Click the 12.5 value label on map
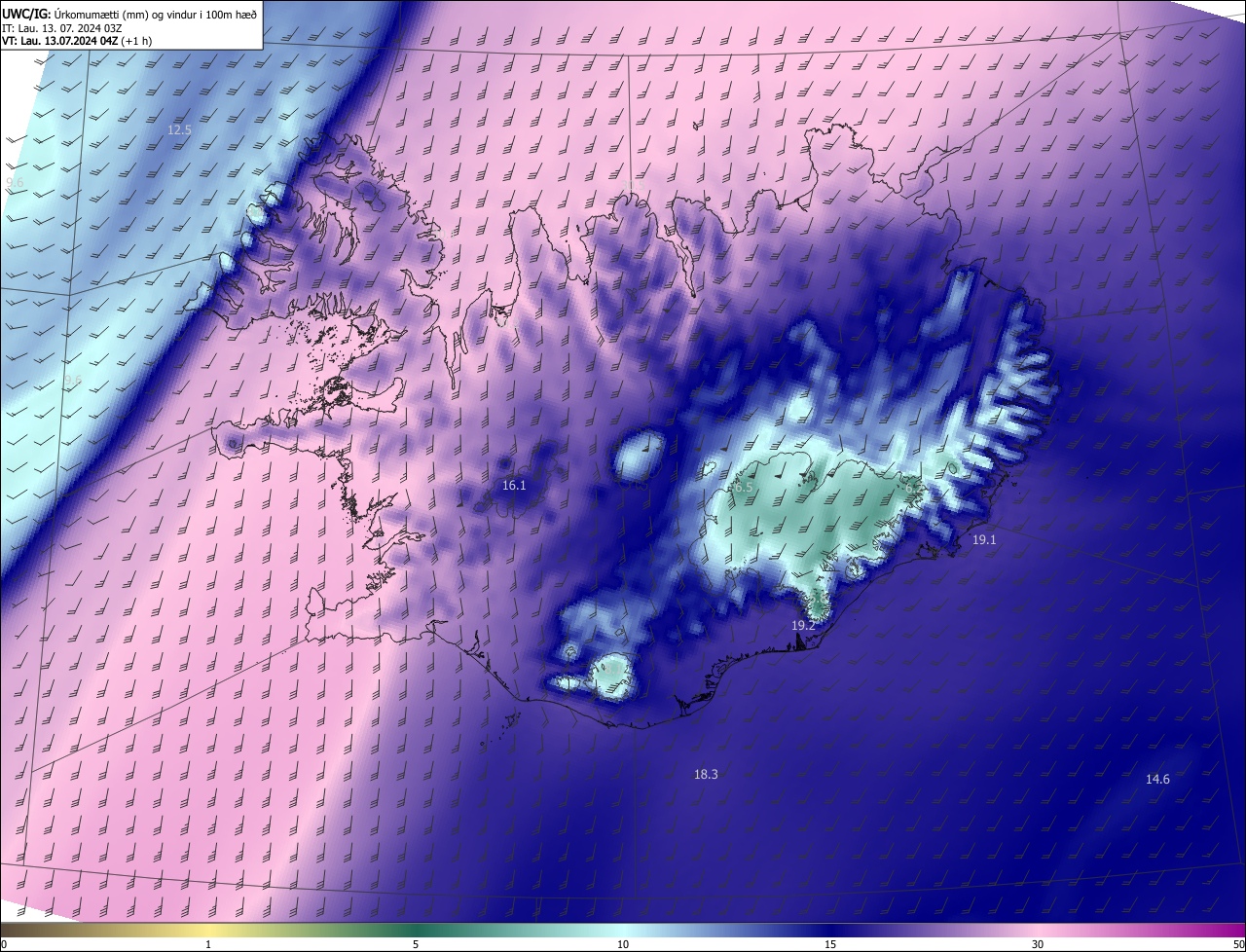Image resolution: width=1246 pixels, height=952 pixels. pyautogui.click(x=179, y=129)
